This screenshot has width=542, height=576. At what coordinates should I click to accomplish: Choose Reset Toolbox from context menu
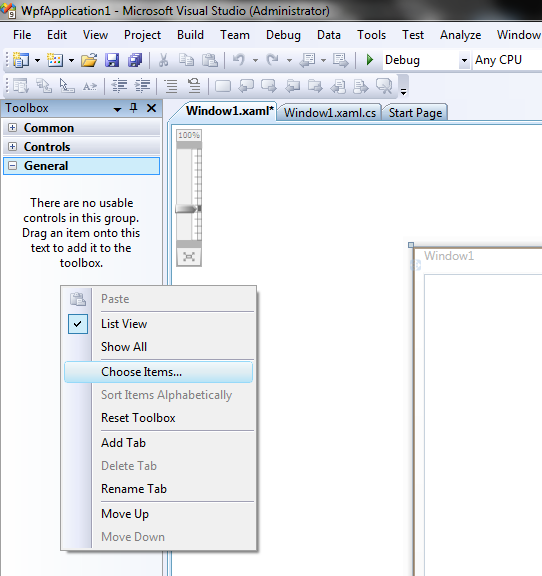pyautogui.click(x=159, y=418)
